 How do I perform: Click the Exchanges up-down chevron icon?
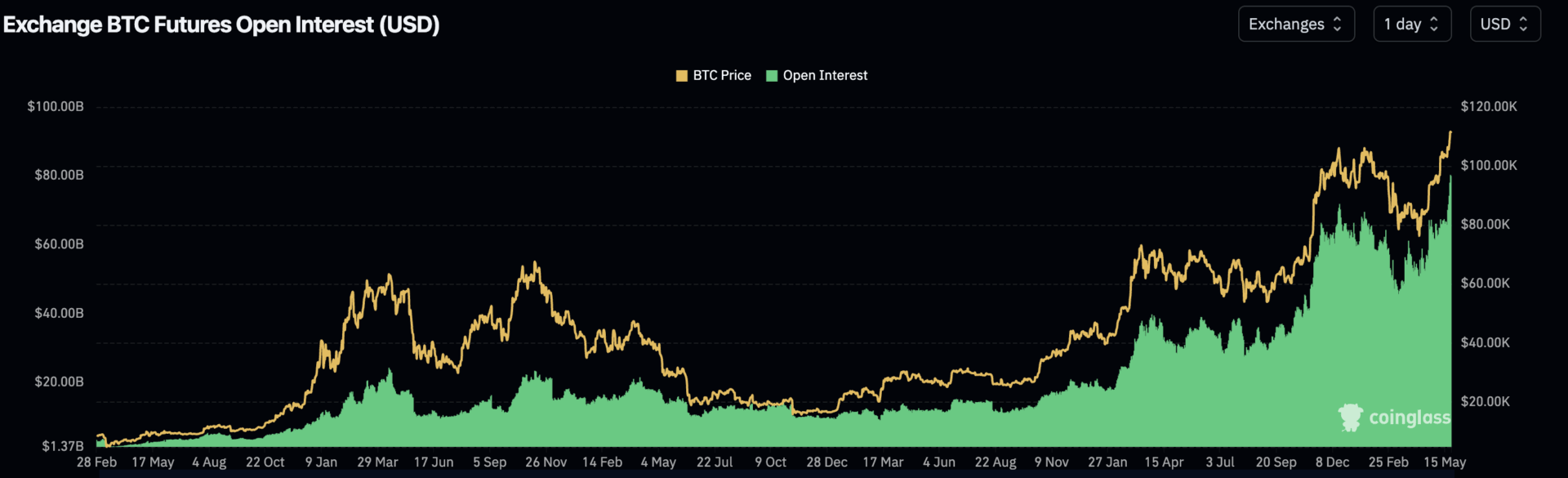pyautogui.click(x=1337, y=24)
